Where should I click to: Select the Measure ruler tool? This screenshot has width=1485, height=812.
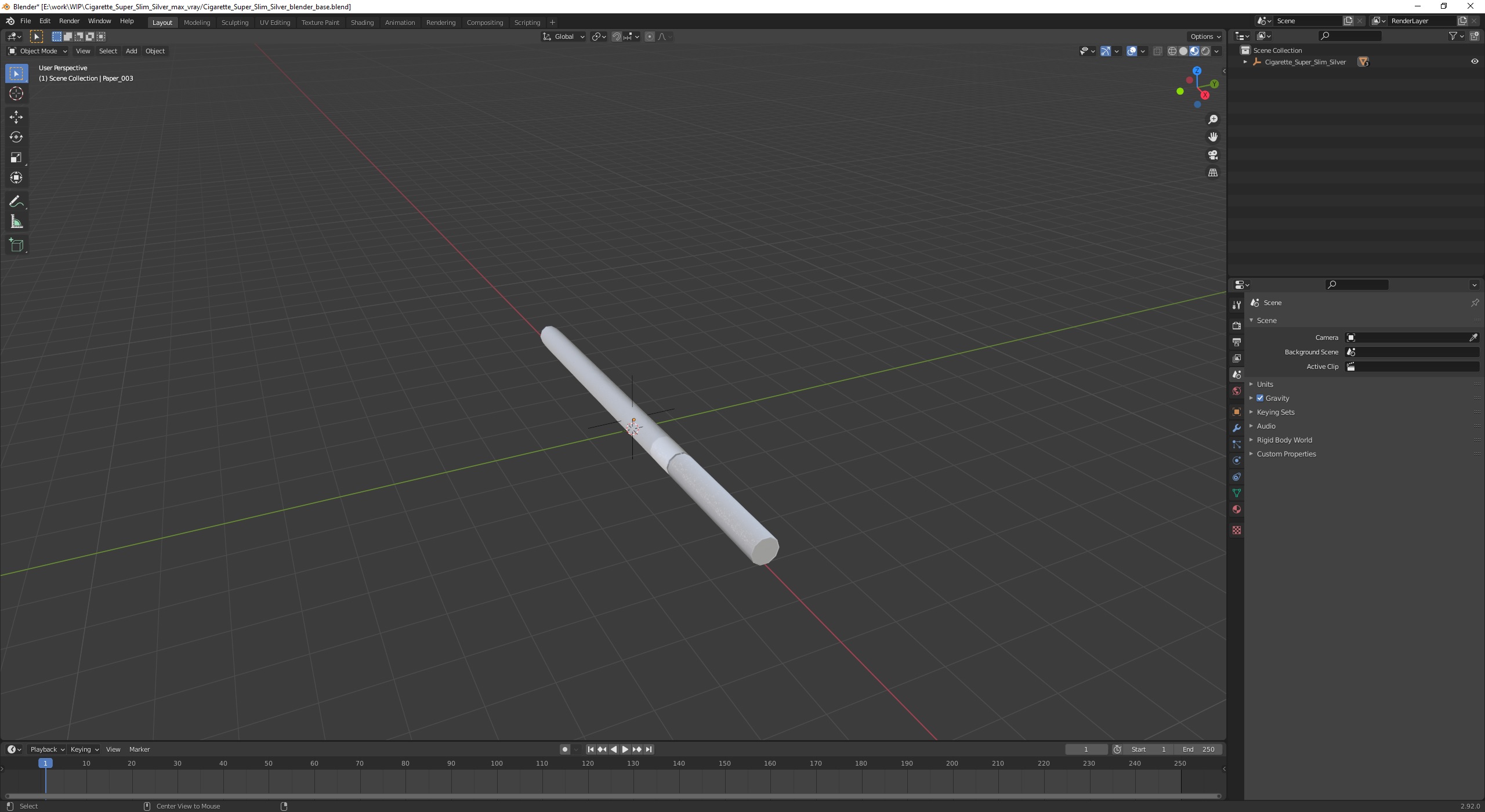tap(16, 222)
